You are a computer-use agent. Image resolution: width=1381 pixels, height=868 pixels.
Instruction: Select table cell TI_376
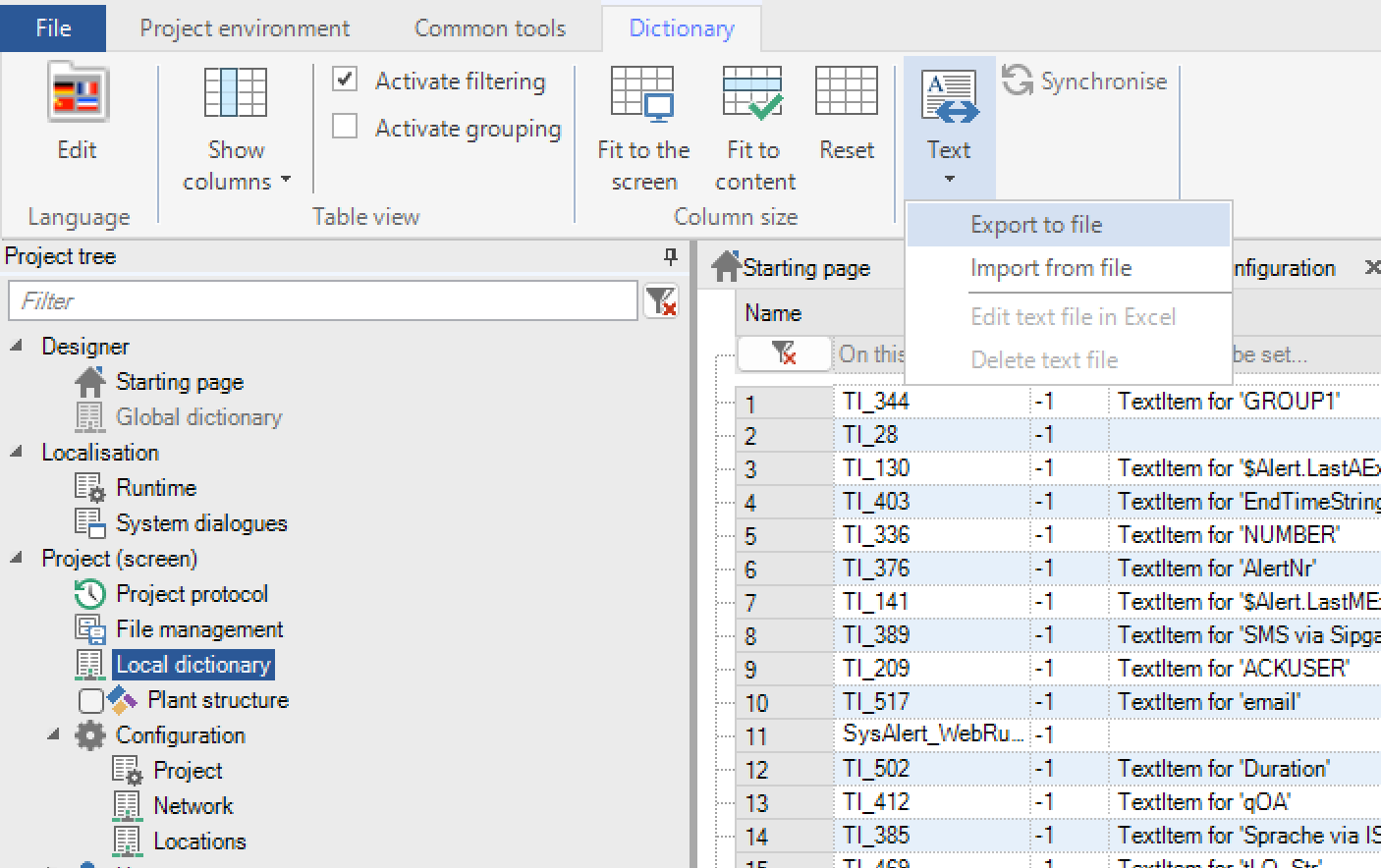click(932, 569)
